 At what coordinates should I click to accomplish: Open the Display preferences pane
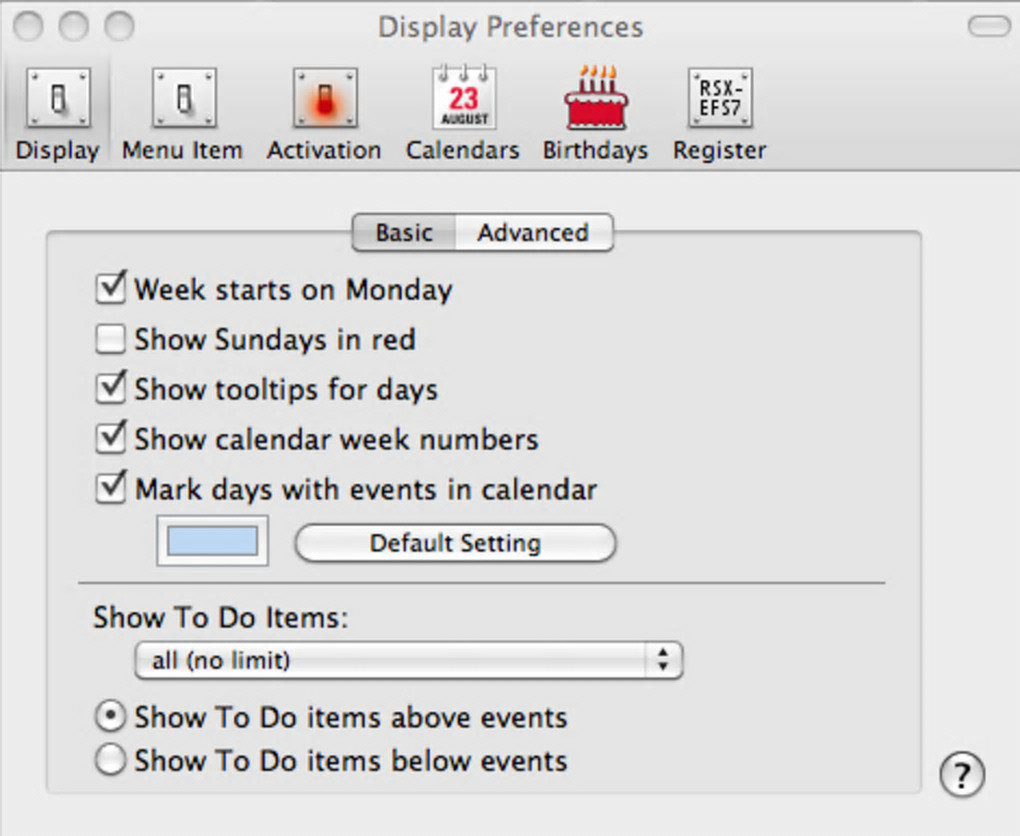tap(57, 112)
